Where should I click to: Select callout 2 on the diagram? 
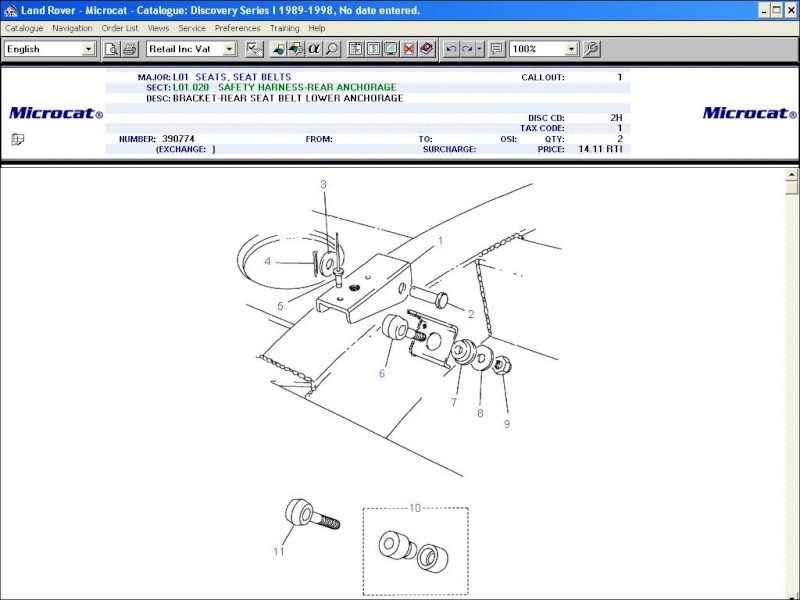[471, 314]
